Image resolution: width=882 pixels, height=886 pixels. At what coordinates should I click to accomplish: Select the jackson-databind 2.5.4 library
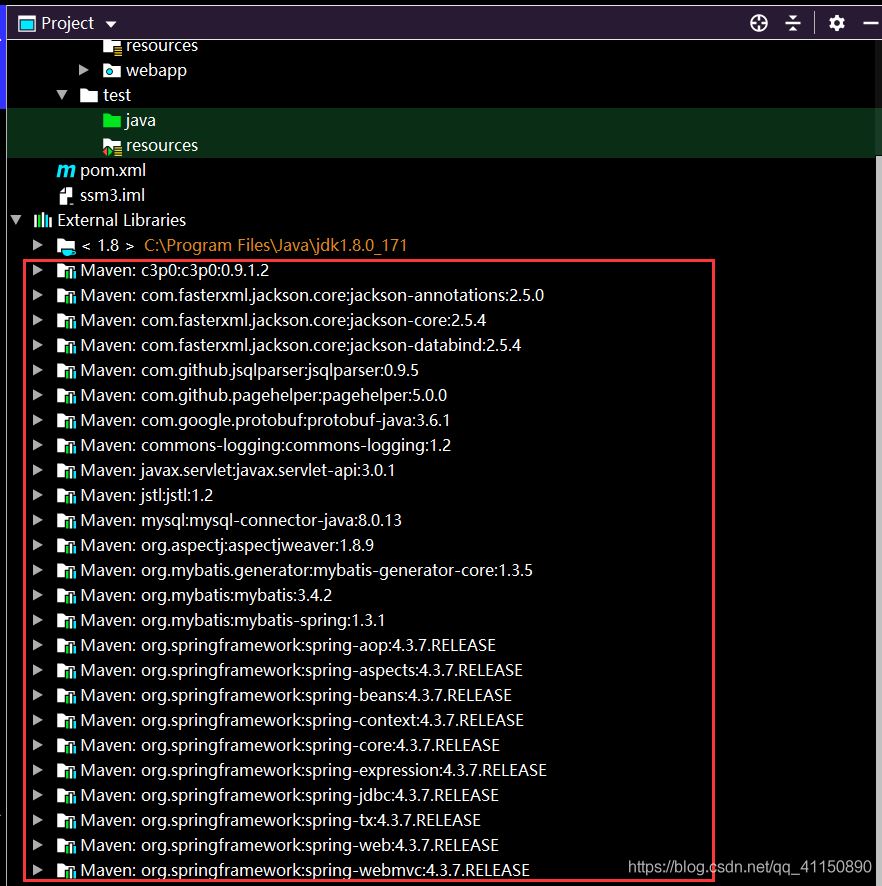click(301, 345)
